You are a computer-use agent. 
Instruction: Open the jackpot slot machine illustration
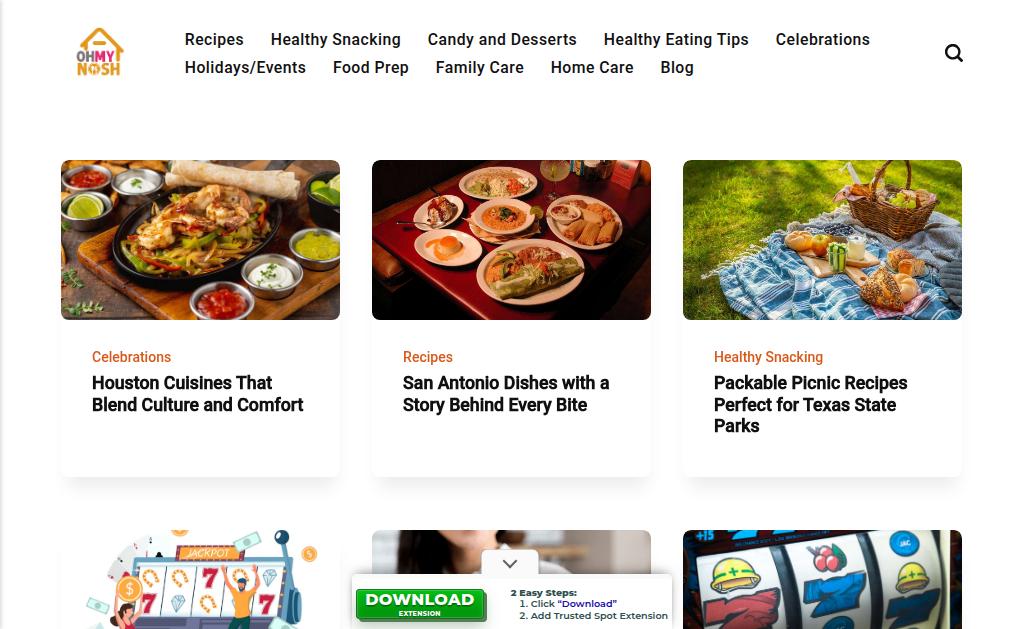click(x=200, y=579)
